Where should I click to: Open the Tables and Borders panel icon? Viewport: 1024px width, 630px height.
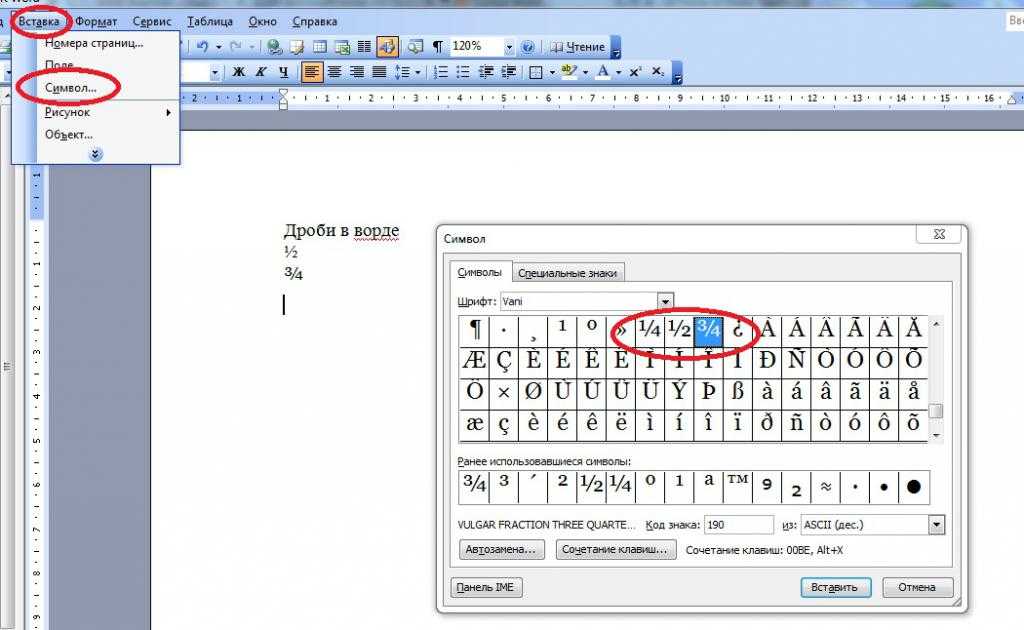[297, 46]
